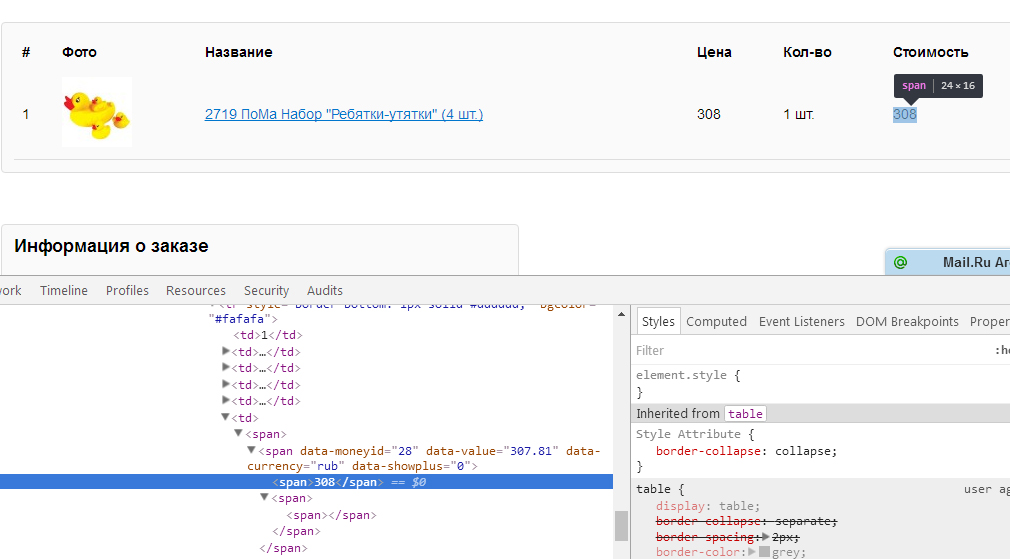The image size is (1010, 559).
Task: Click the grey border-color swatch
Action: coord(764,552)
